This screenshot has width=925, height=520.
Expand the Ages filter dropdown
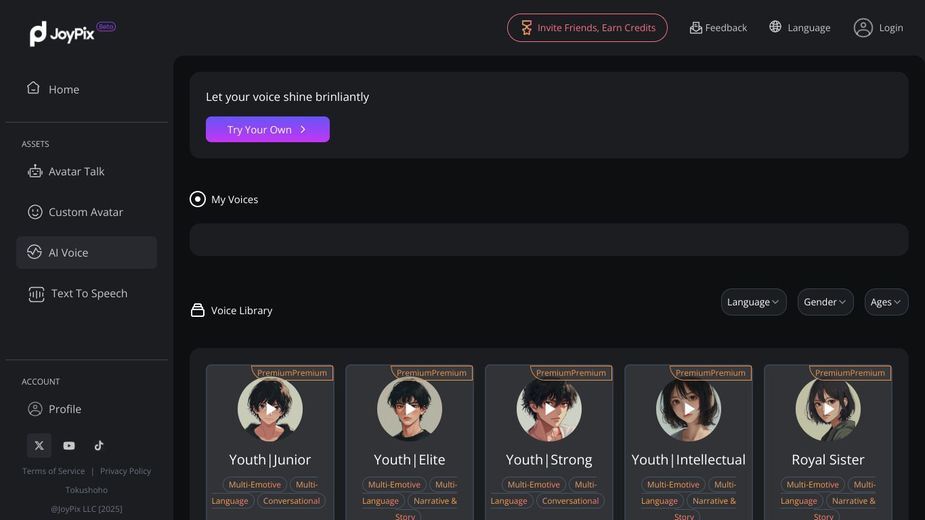coord(886,302)
